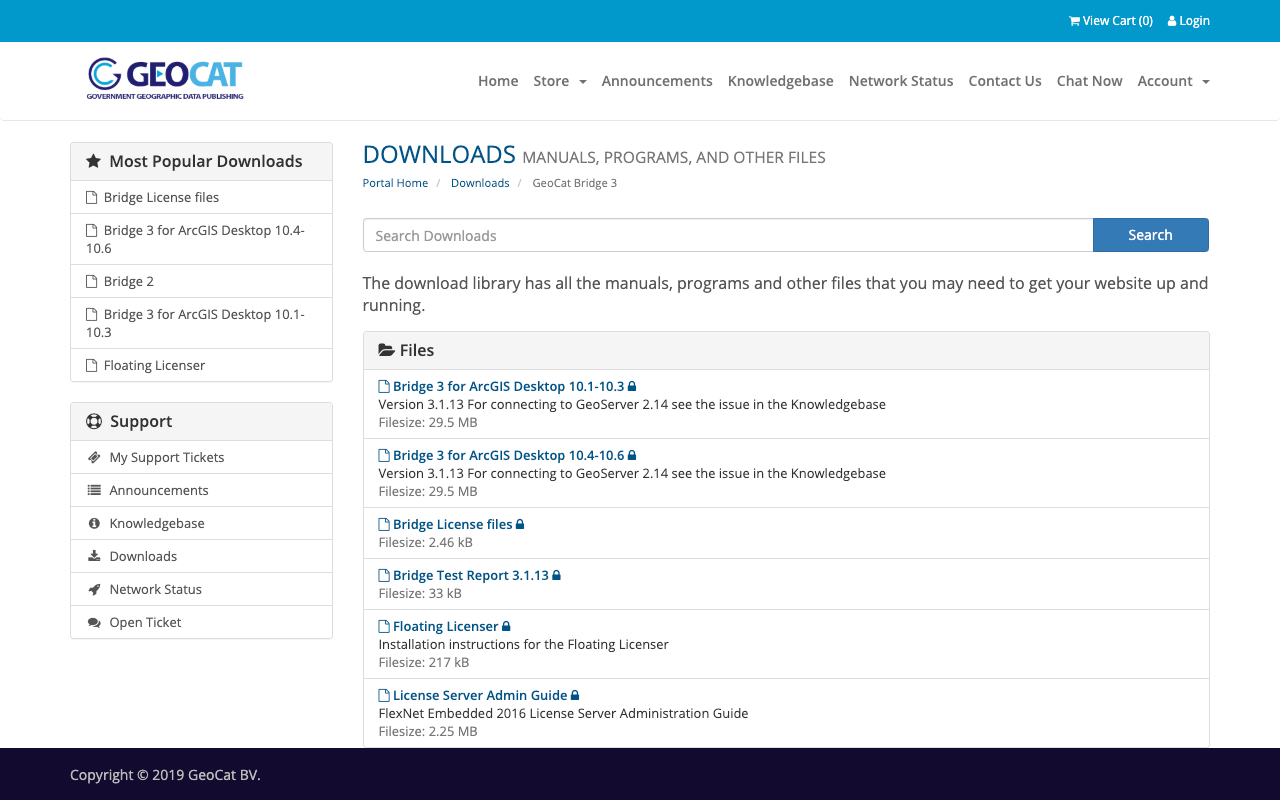The image size is (1280, 800).
Task: Click the Downloads breadcrumb link
Action: pyautogui.click(x=480, y=183)
